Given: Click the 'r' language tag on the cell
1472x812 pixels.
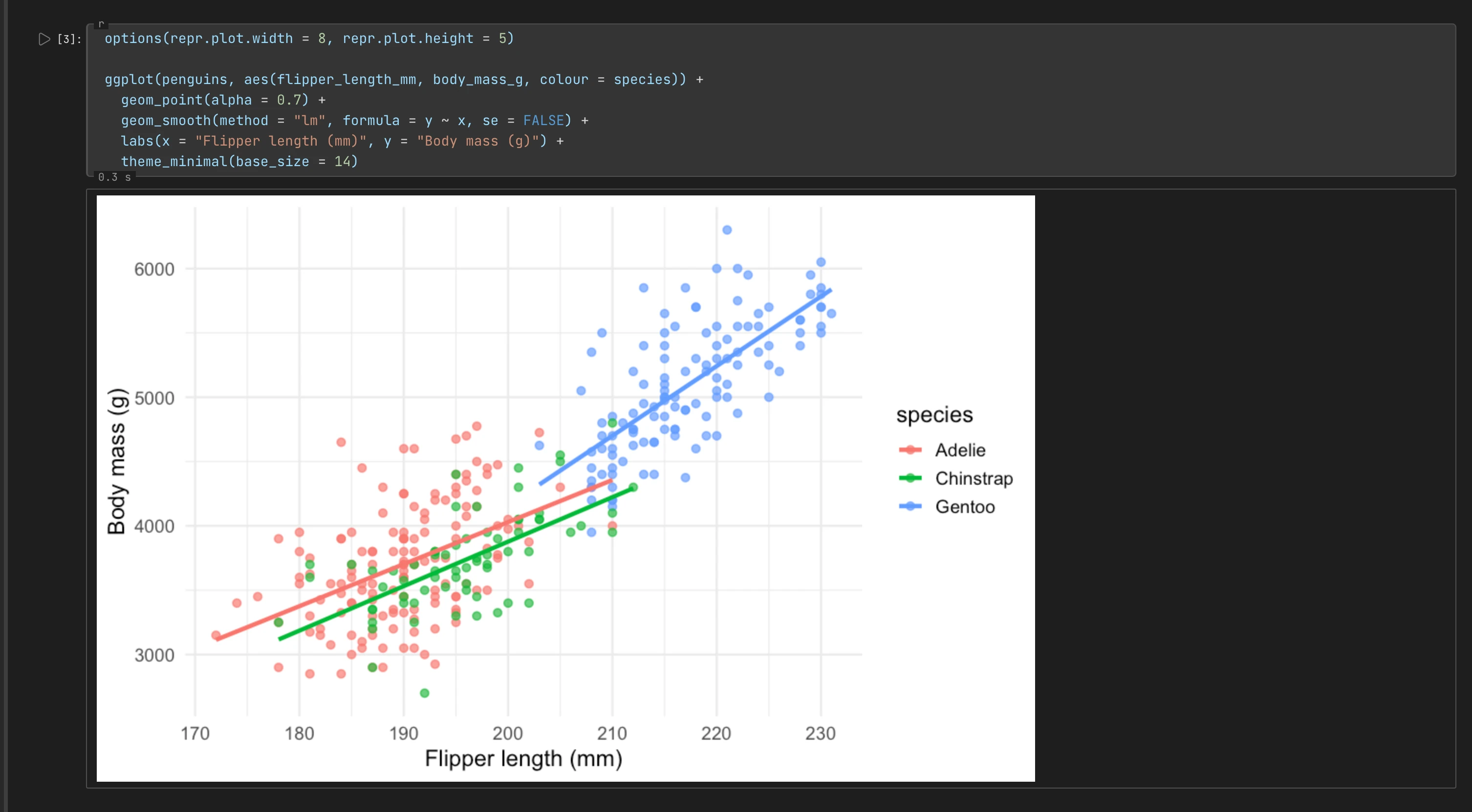Looking at the screenshot, I should click(x=101, y=24).
